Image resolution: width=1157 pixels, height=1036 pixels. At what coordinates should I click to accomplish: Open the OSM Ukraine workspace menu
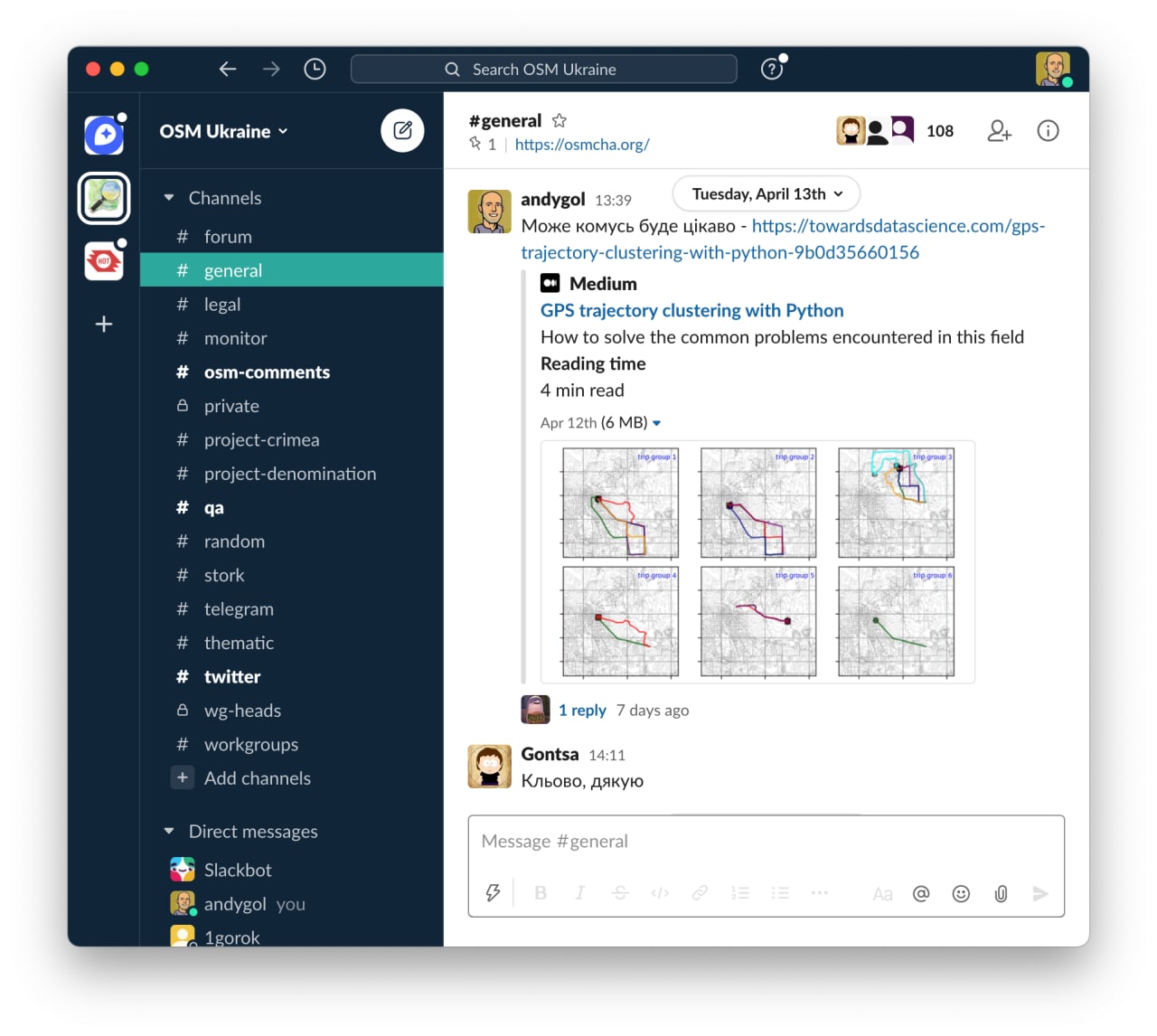pos(223,131)
